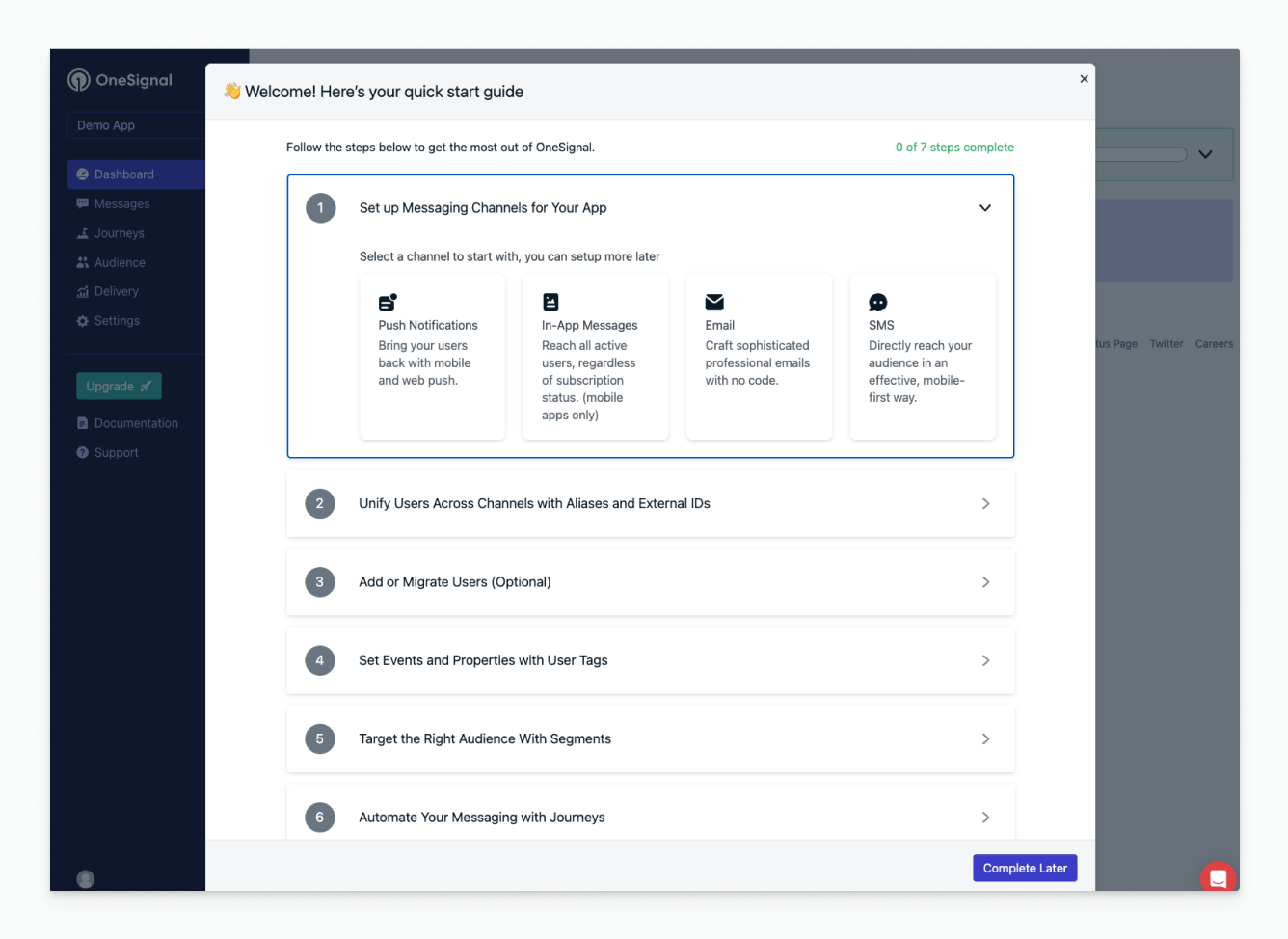Click the Complete Later button
The height and width of the screenshot is (939, 1288).
pyautogui.click(x=1025, y=869)
